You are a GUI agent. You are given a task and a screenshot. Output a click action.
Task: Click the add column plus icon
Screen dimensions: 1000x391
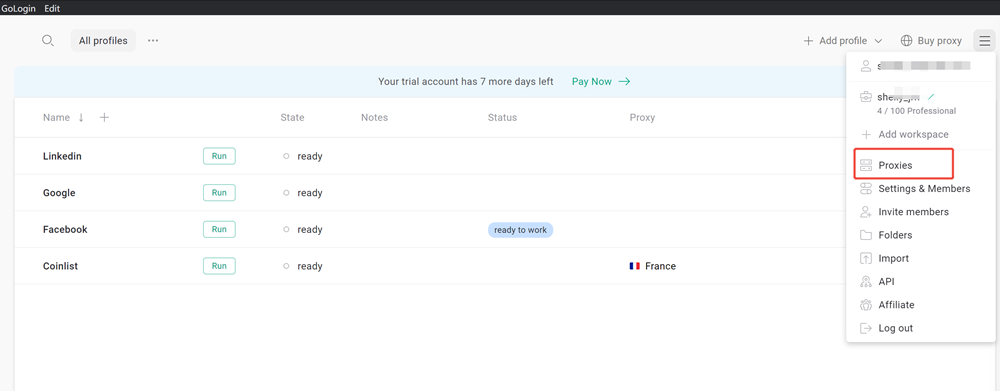click(105, 117)
